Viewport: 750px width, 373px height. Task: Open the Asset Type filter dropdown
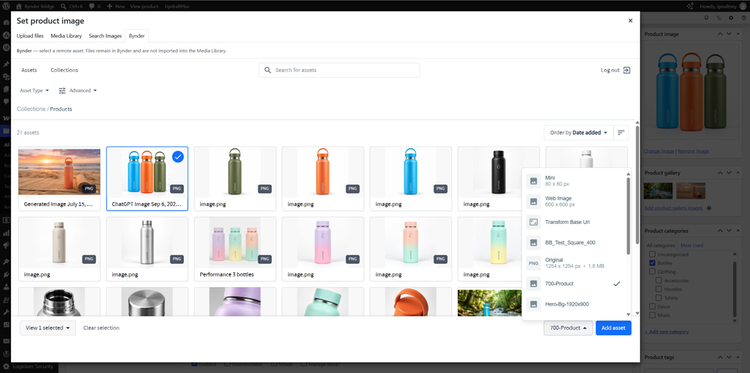(x=34, y=90)
